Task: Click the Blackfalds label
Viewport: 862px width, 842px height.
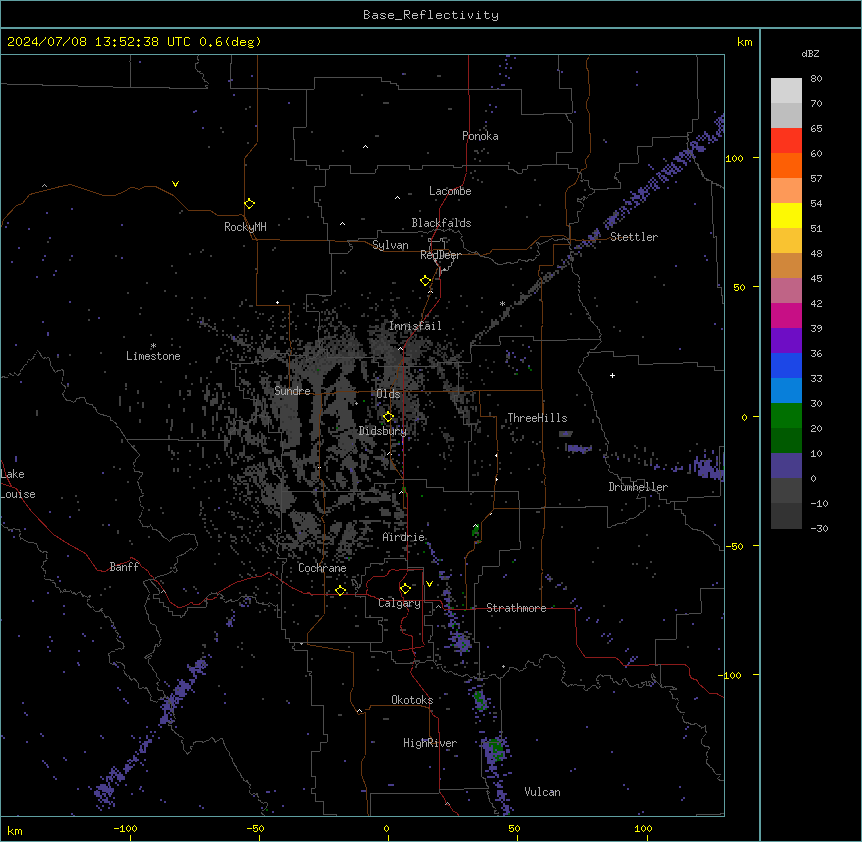Action: coord(441,223)
